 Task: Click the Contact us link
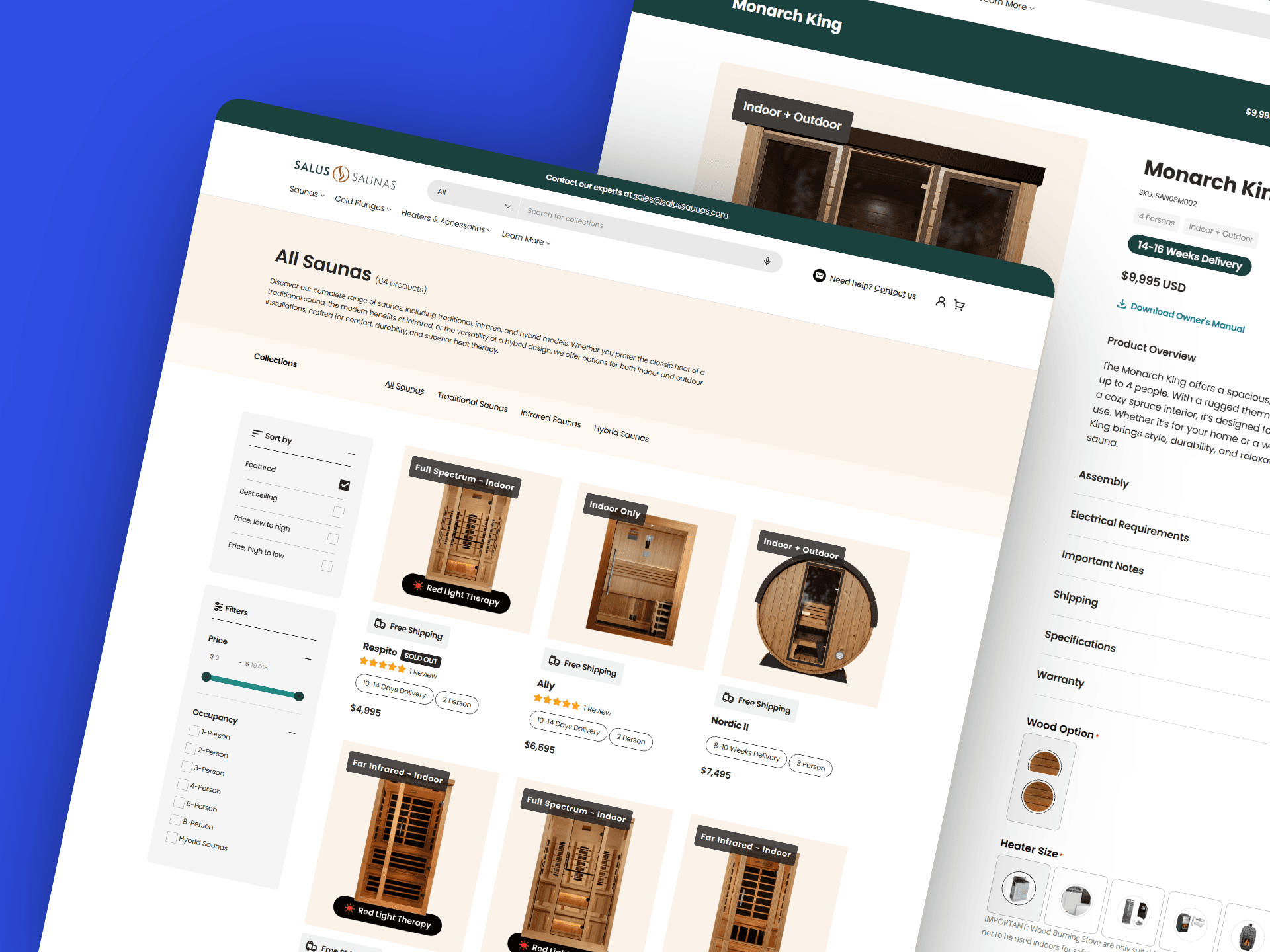(x=894, y=291)
